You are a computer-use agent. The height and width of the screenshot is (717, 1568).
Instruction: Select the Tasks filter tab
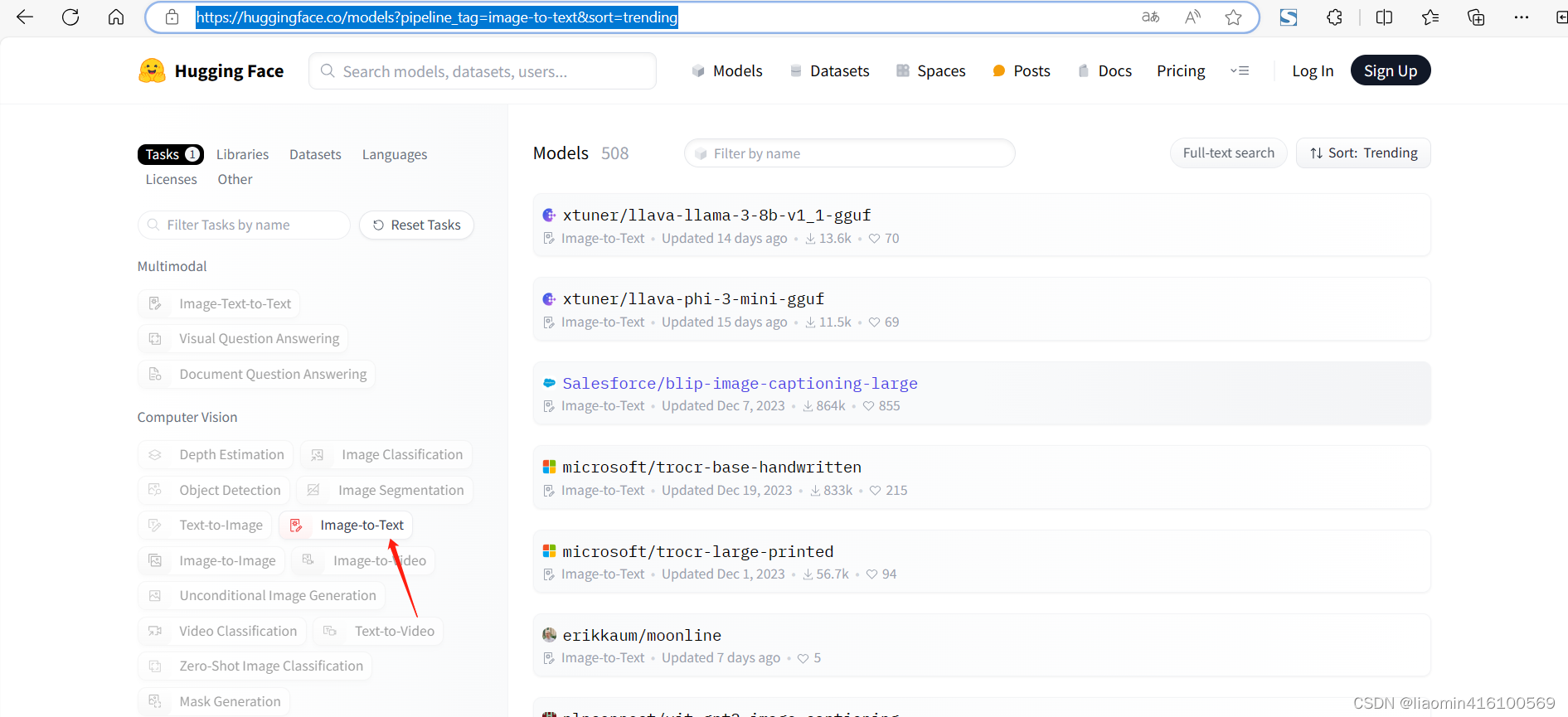pos(171,154)
